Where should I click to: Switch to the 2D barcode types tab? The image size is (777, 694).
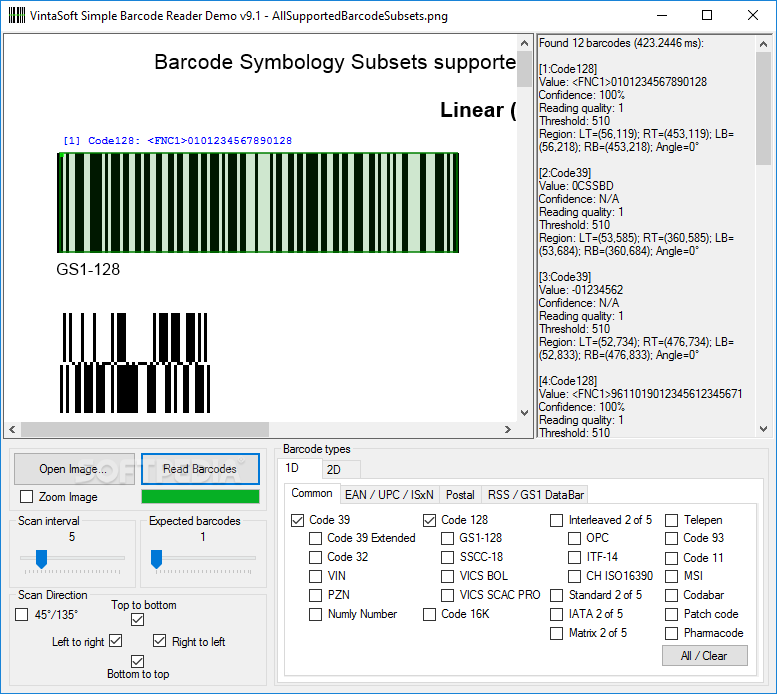341,470
